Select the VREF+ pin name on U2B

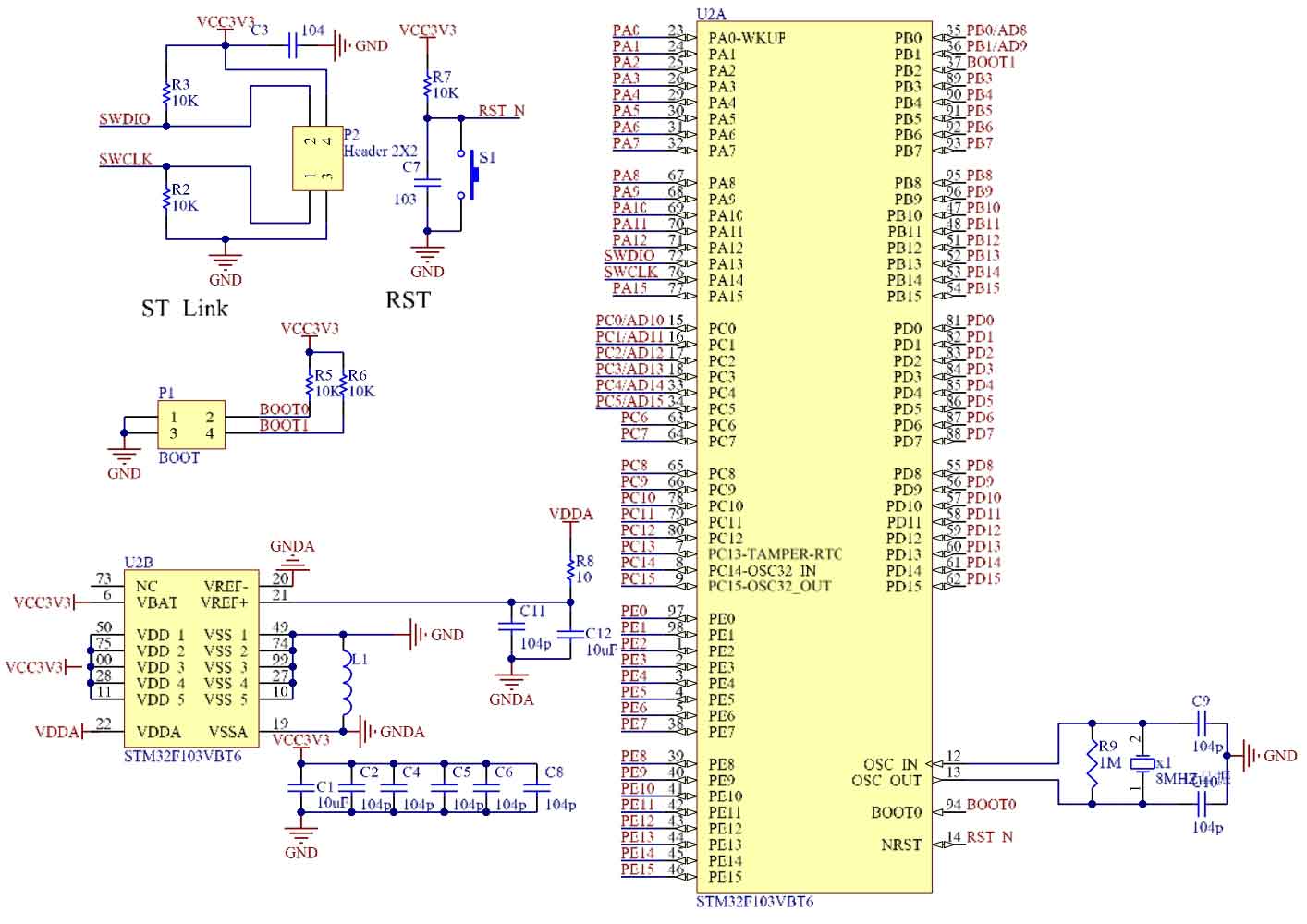(226, 602)
